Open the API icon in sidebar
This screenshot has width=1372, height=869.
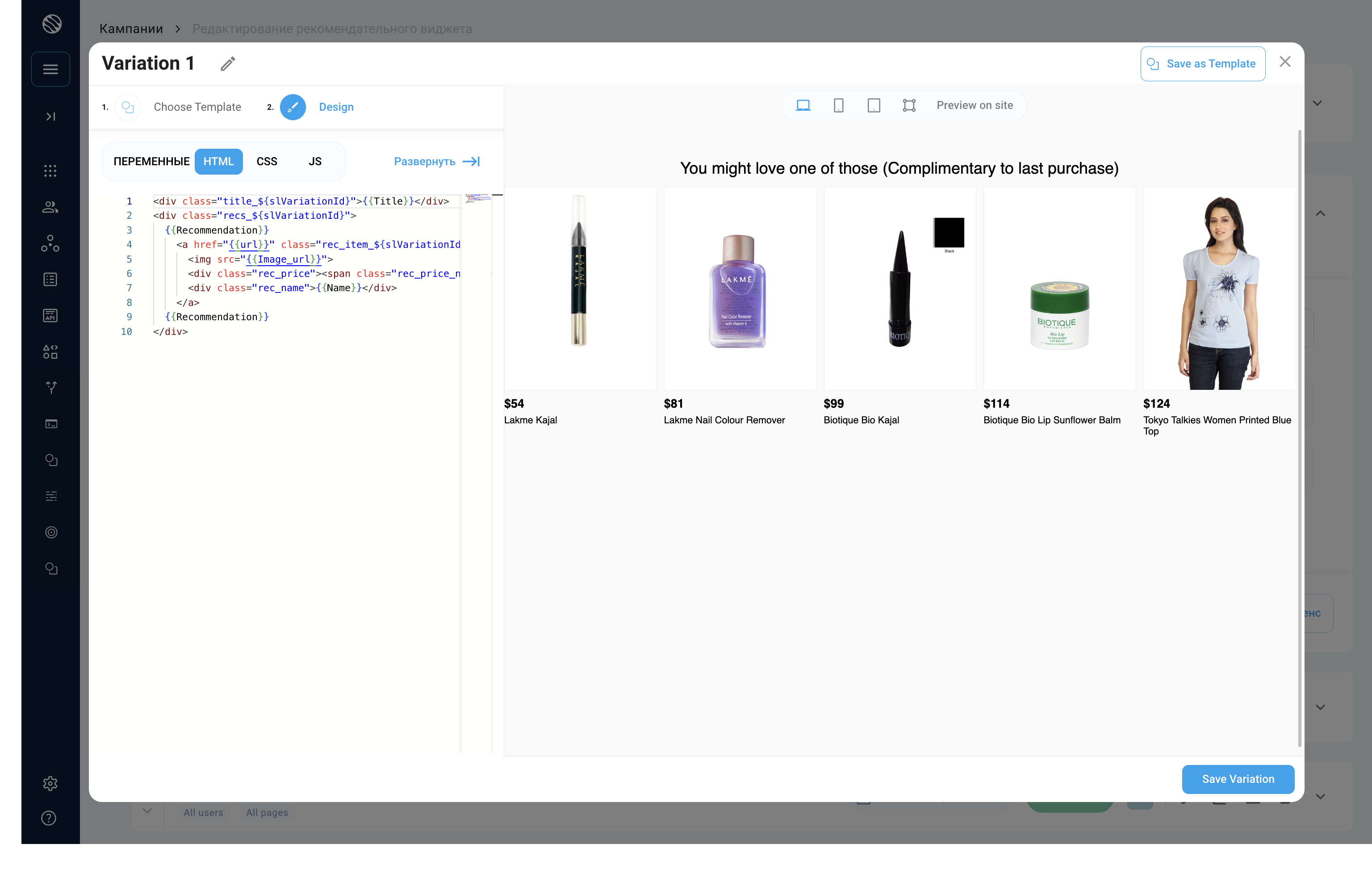(50, 316)
